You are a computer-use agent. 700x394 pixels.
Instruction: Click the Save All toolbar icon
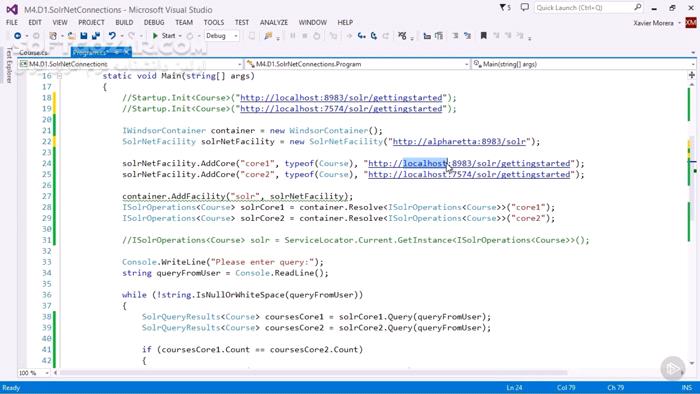(96, 36)
